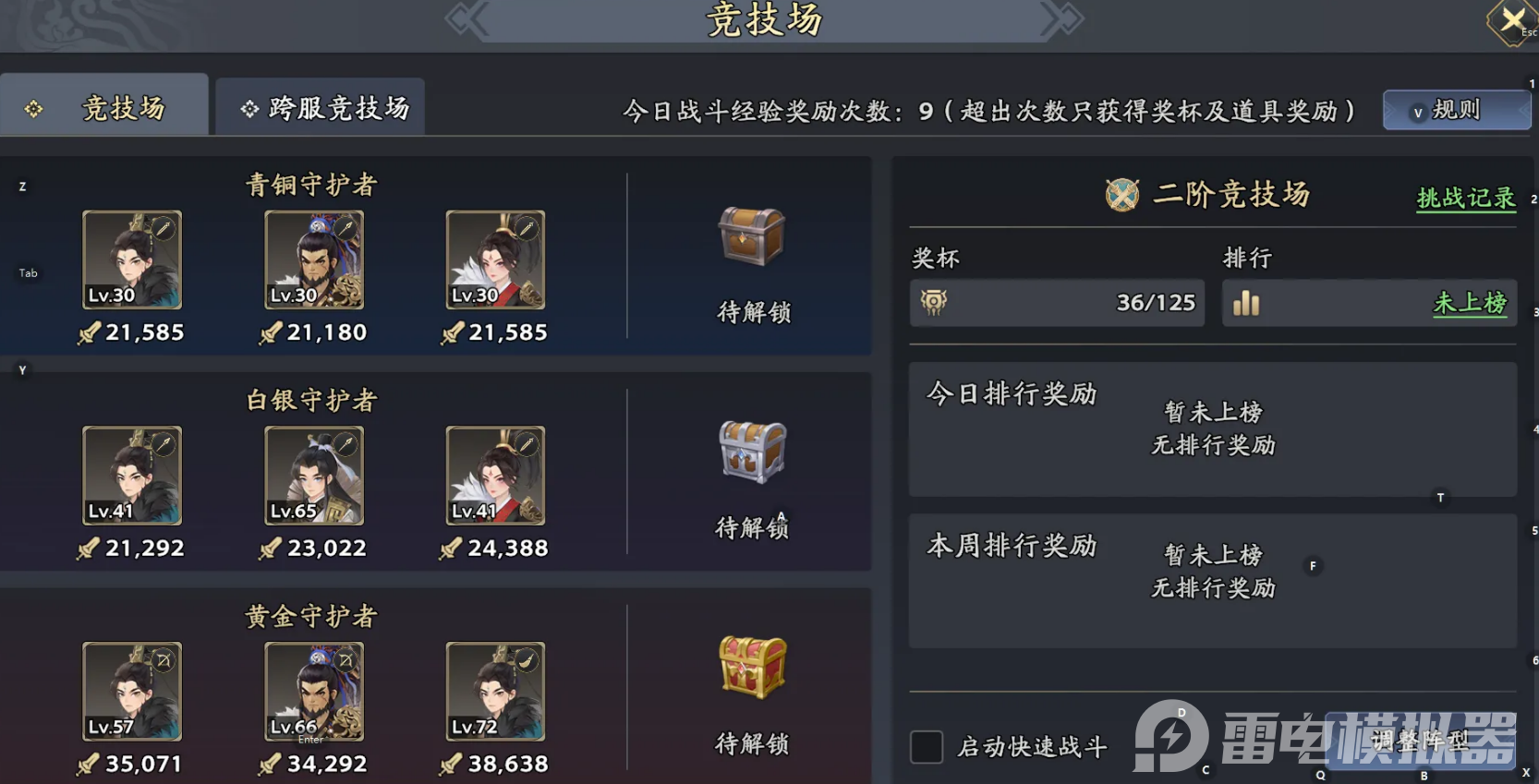This screenshot has width=1539, height=784.
Task: Select the Lv.65 hero in 白银守护者
Action: tap(314, 476)
